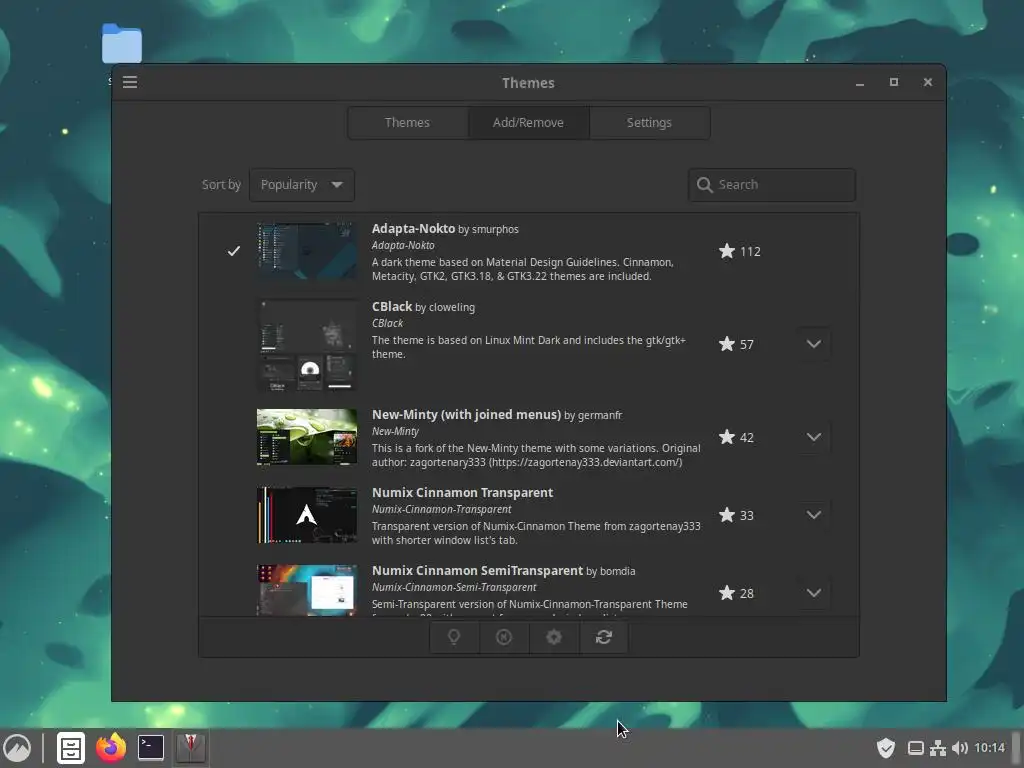Click the shield update icon in tray

click(886, 748)
